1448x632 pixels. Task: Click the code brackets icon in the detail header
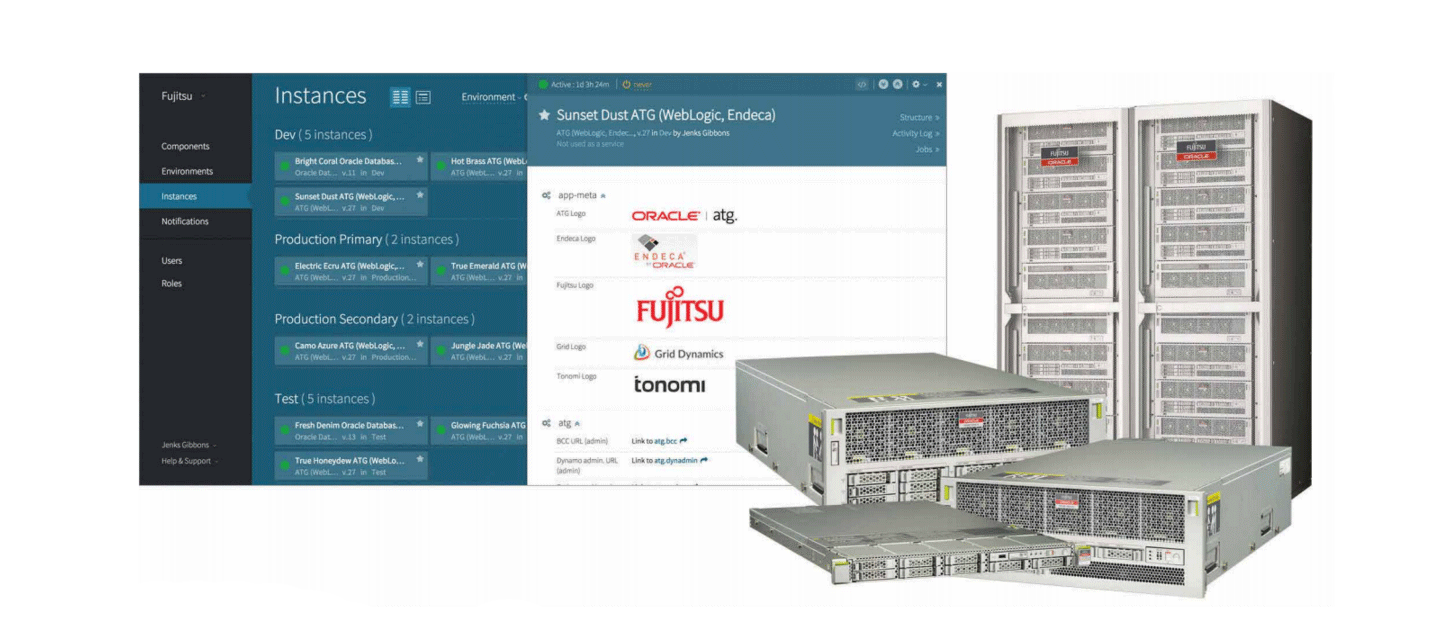(861, 84)
